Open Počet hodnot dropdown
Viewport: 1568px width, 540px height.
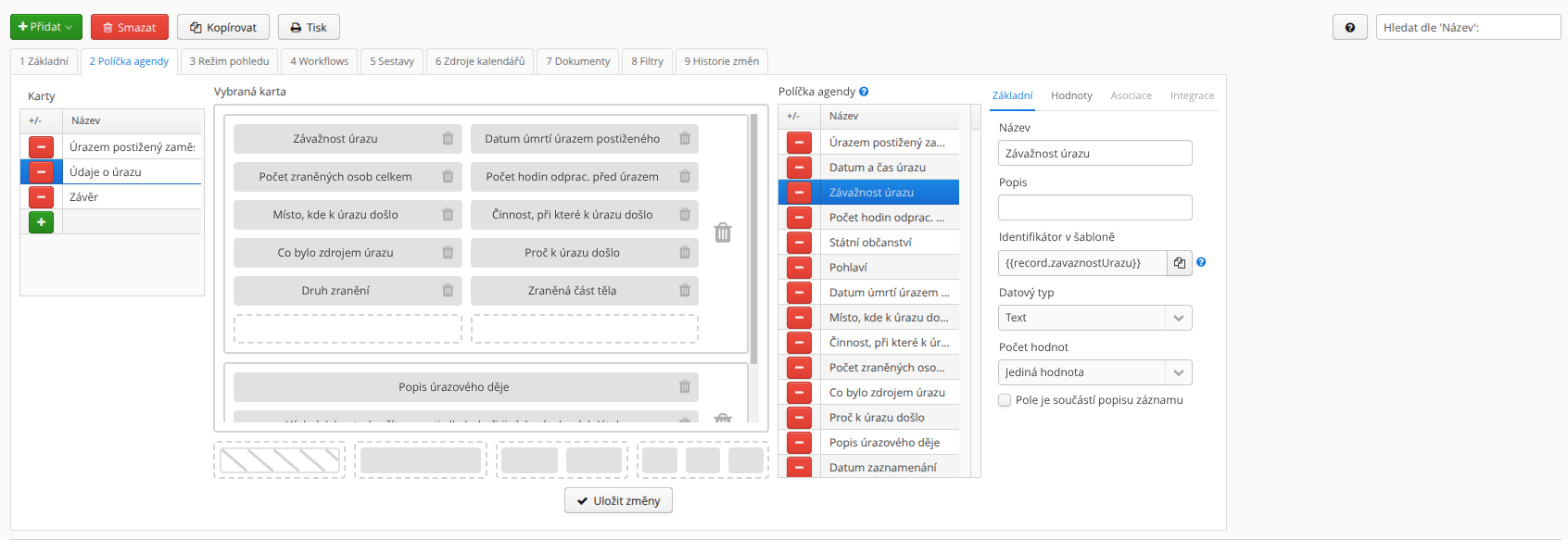1095,372
